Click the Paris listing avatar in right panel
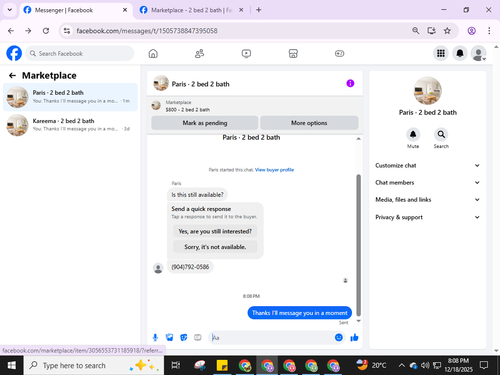500x375 pixels. (428, 91)
